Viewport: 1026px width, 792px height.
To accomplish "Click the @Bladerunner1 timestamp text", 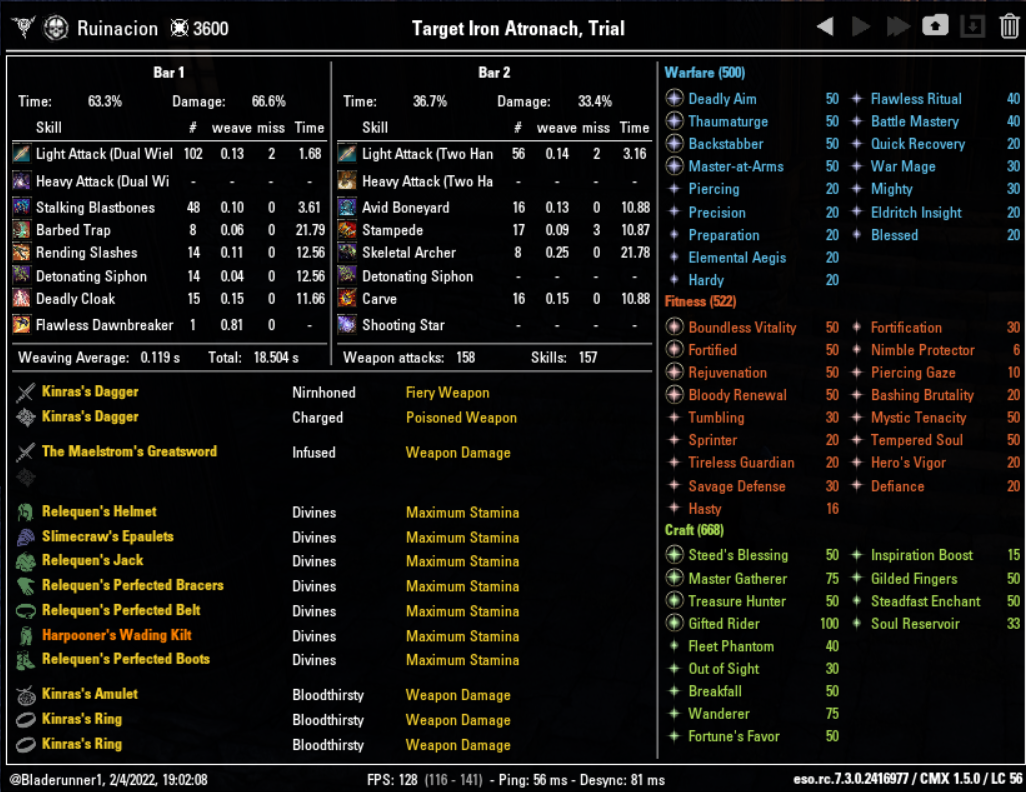I will click(109, 780).
